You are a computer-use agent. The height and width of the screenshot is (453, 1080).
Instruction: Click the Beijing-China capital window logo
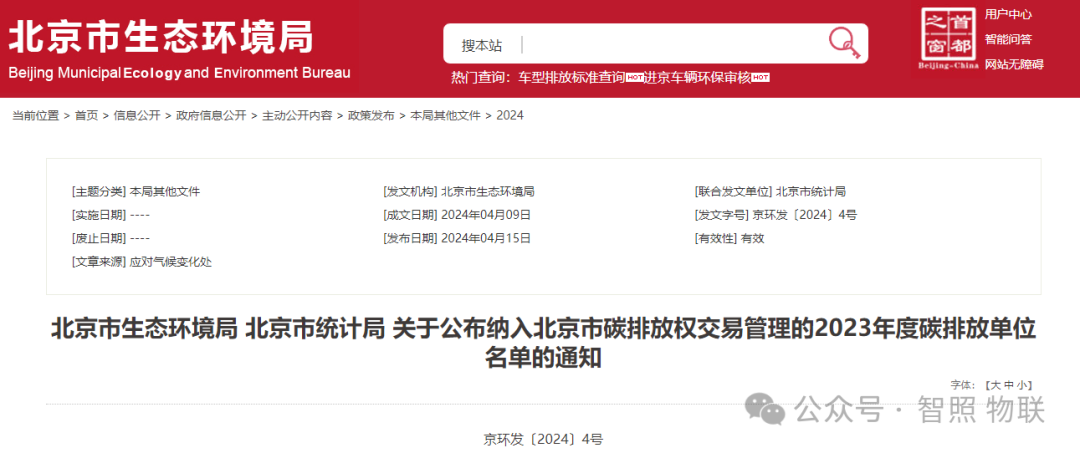click(x=946, y=39)
